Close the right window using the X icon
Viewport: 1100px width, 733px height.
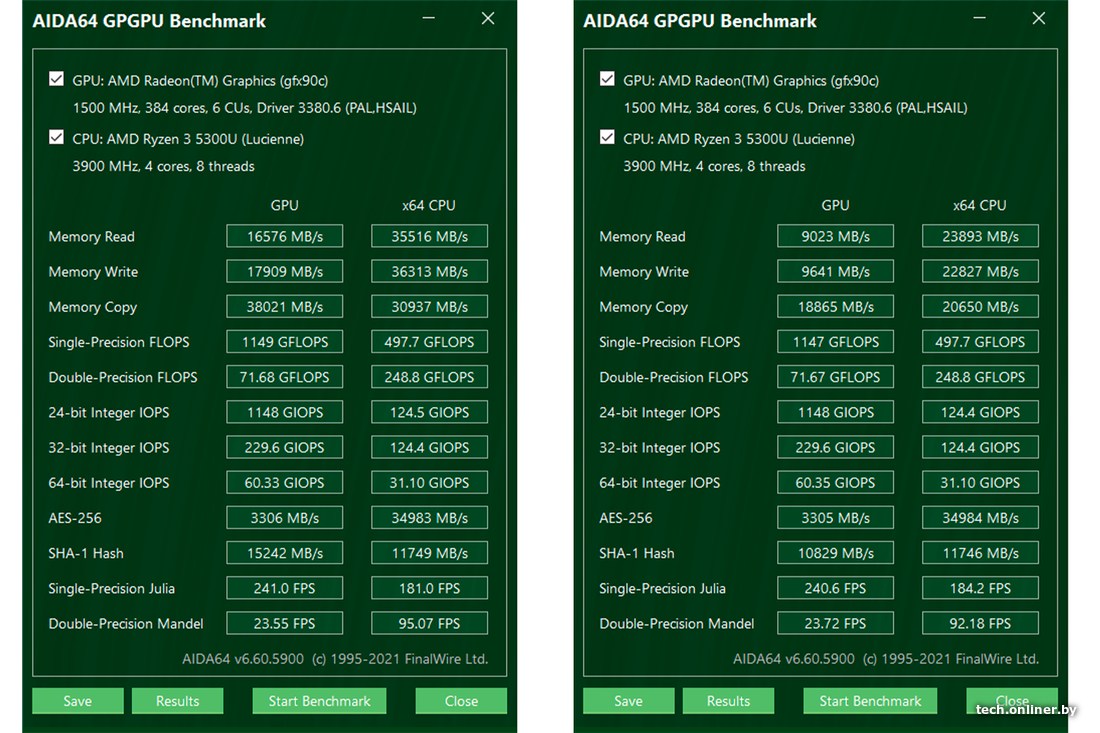(1039, 19)
